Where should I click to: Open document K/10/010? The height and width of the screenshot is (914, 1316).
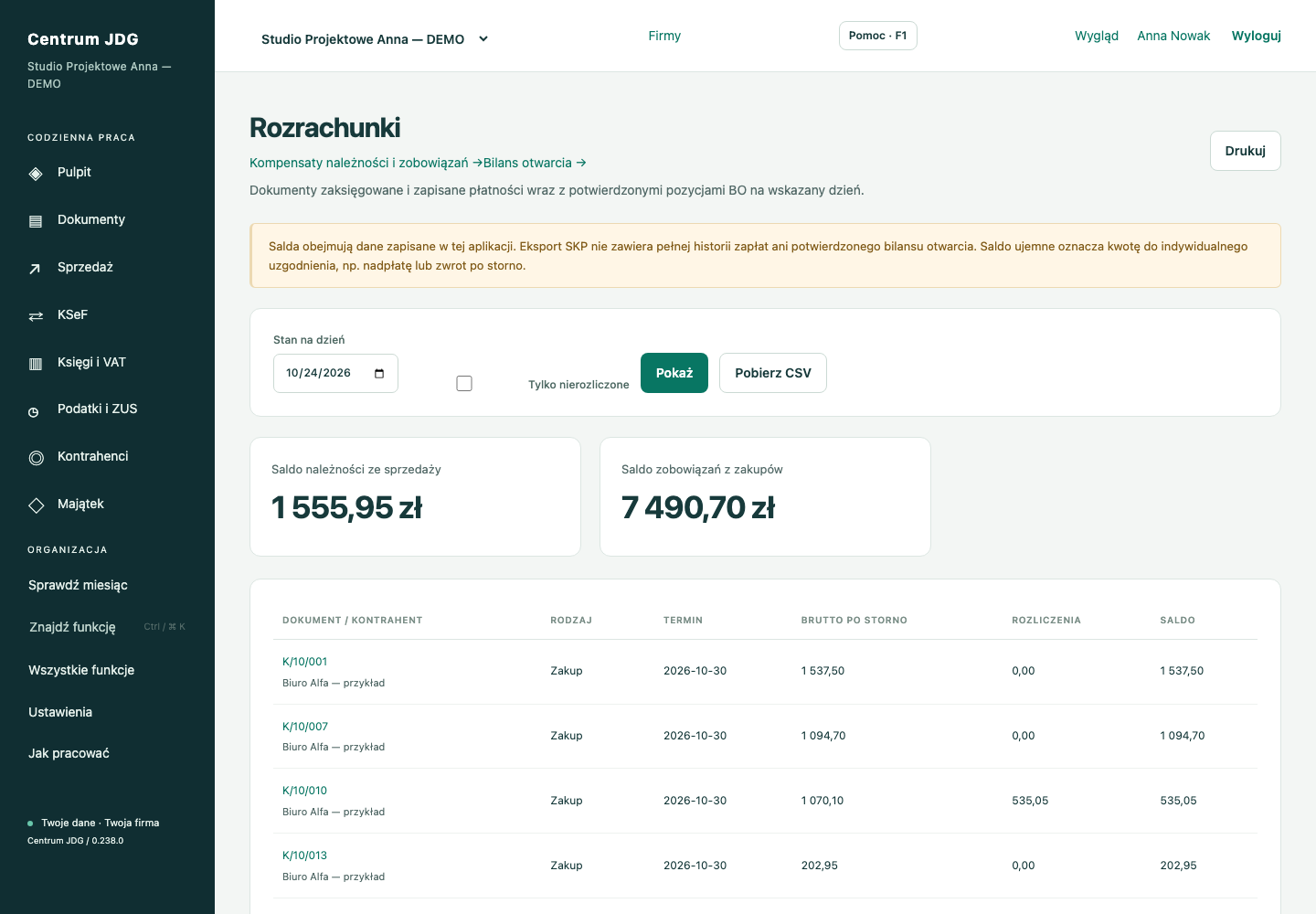304,791
